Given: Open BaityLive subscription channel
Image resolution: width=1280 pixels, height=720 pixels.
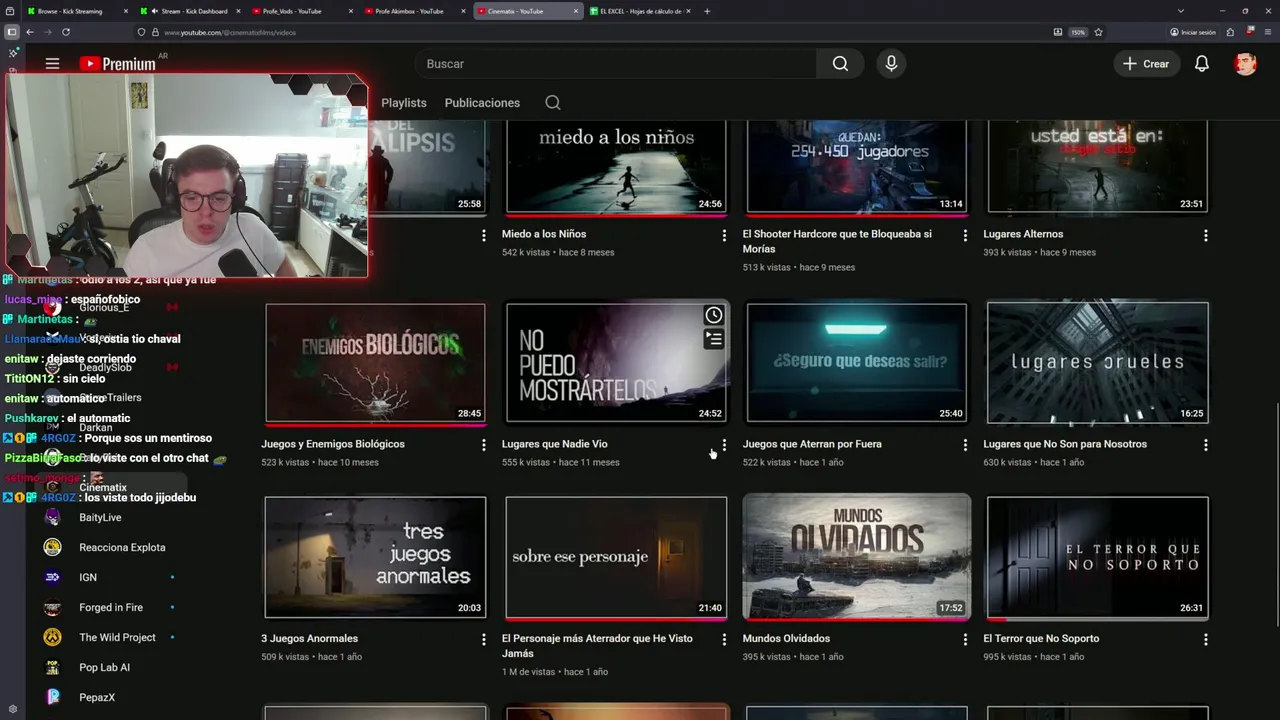Looking at the screenshot, I should (100, 518).
